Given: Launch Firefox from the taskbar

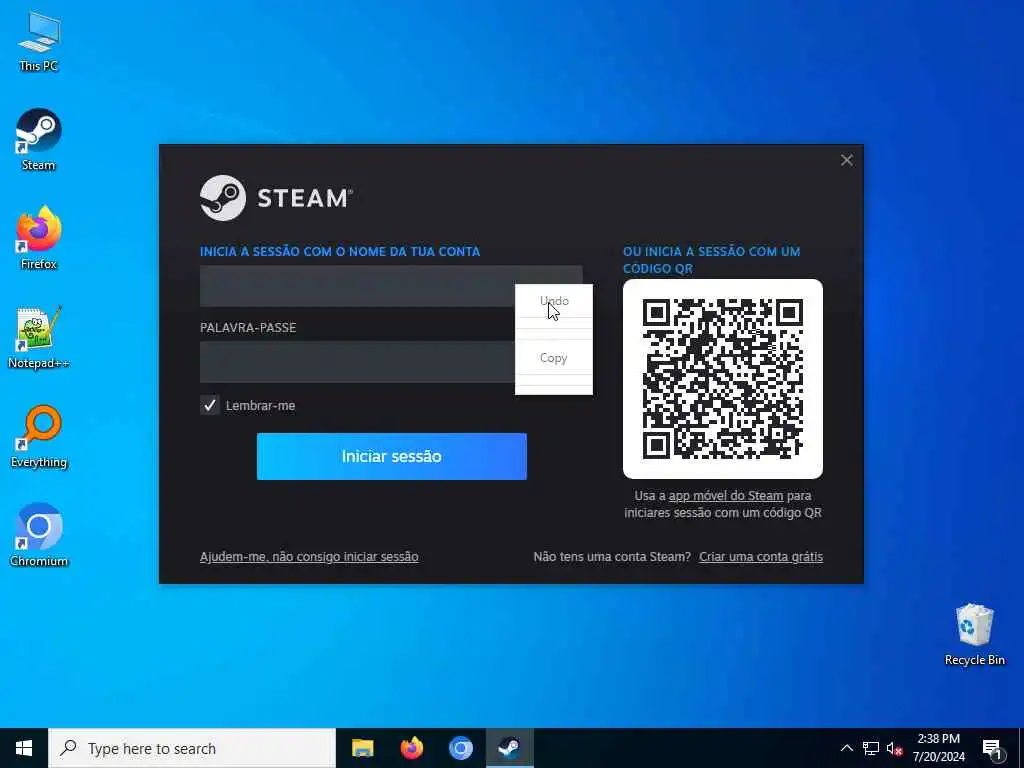Looking at the screenshot, I should (411, 748).
